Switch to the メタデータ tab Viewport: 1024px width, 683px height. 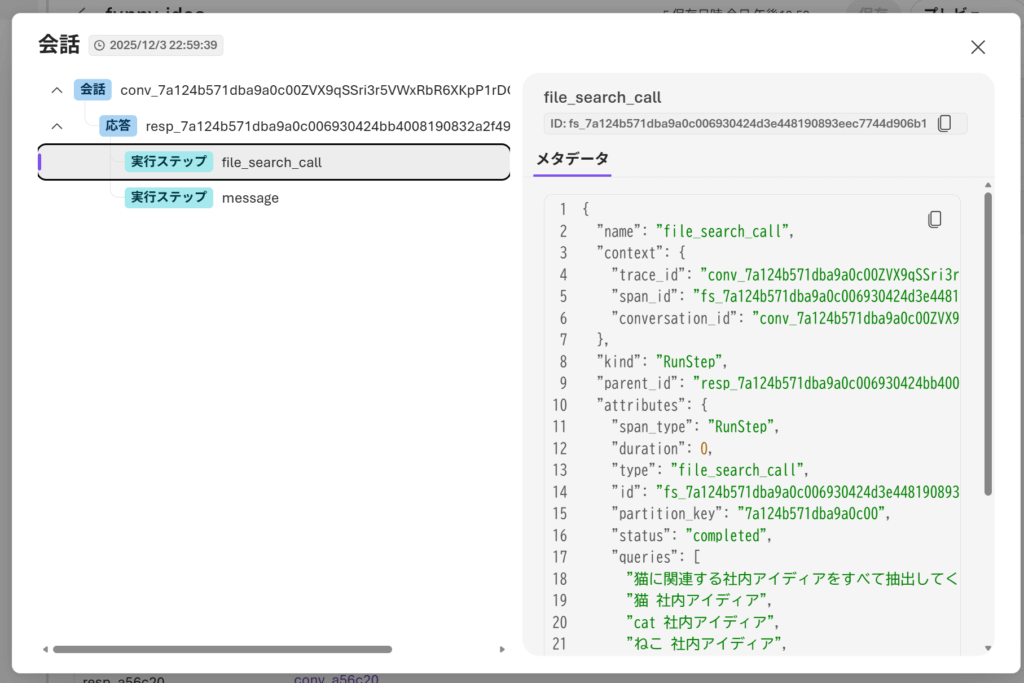point(572,159)
